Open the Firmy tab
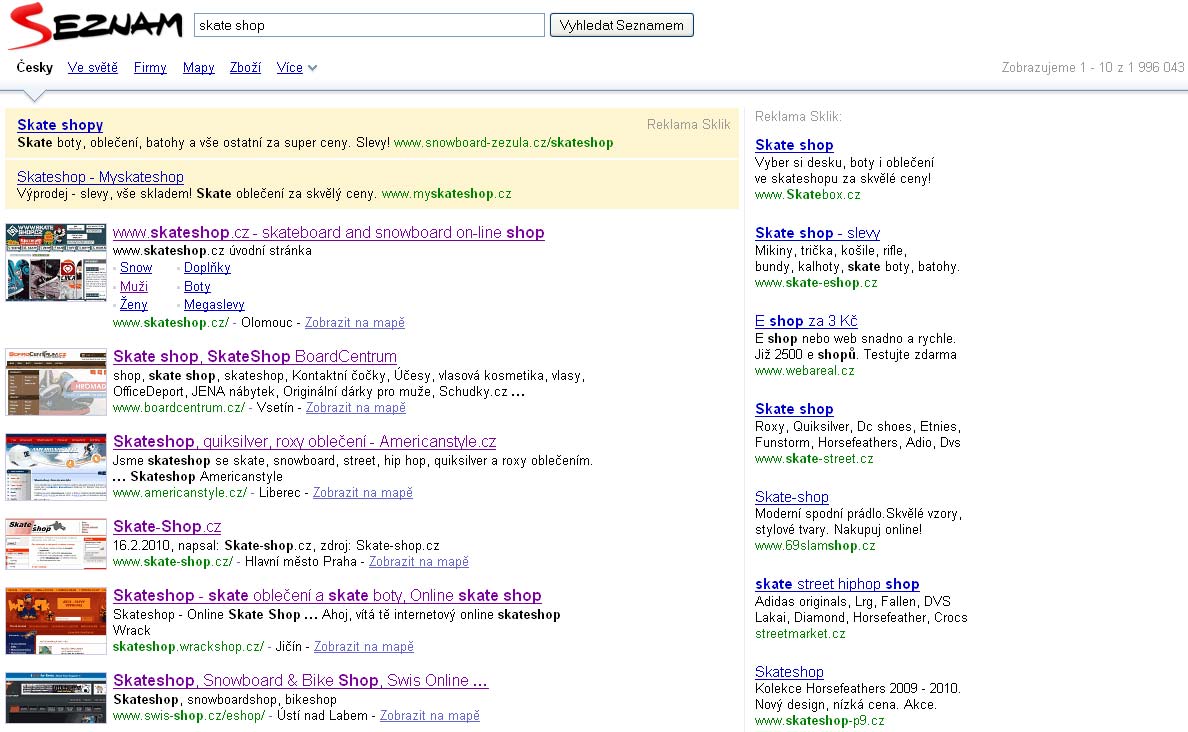Screen dimensions: 1188x732 (150, 67)
